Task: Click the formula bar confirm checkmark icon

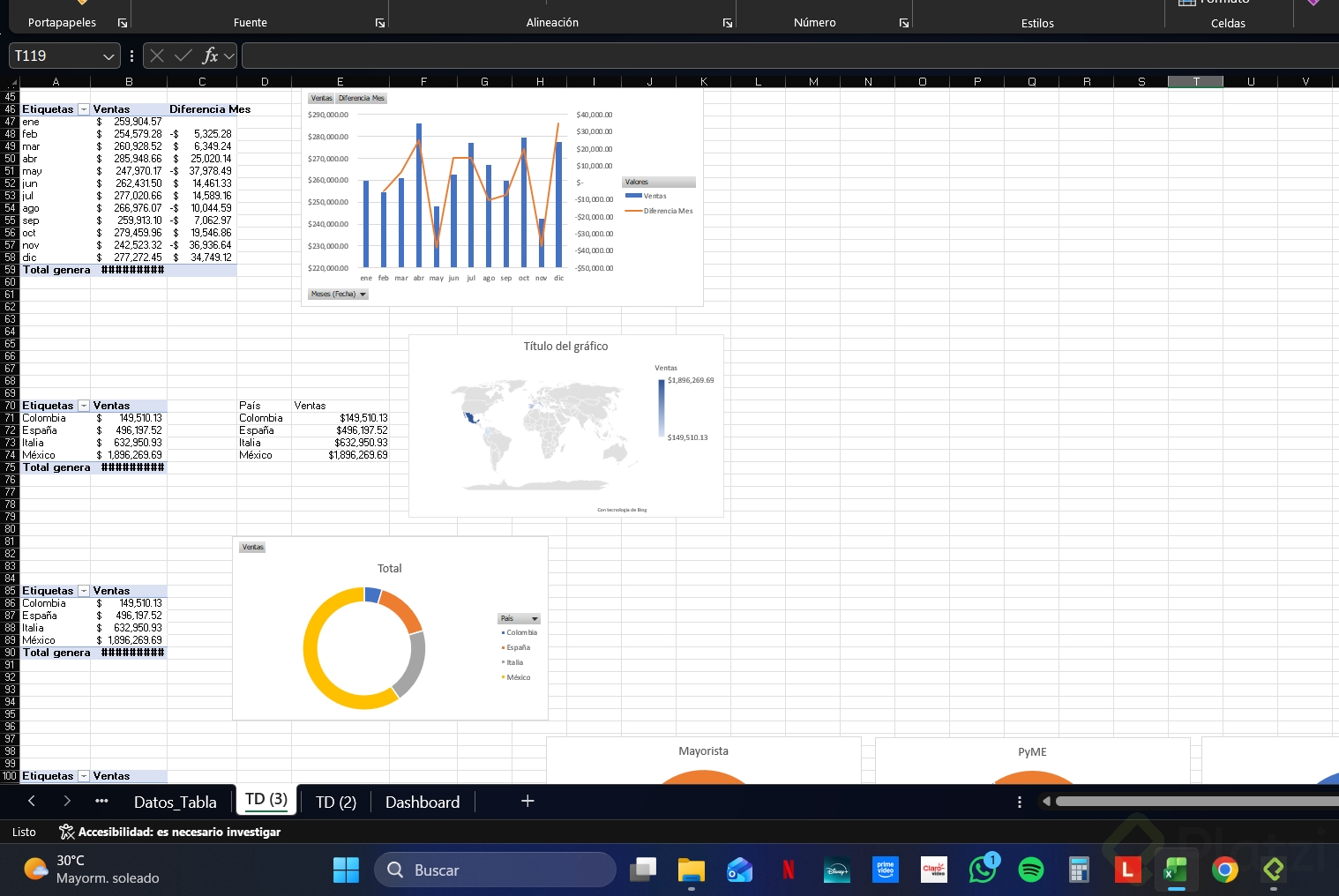Action: 183,56
